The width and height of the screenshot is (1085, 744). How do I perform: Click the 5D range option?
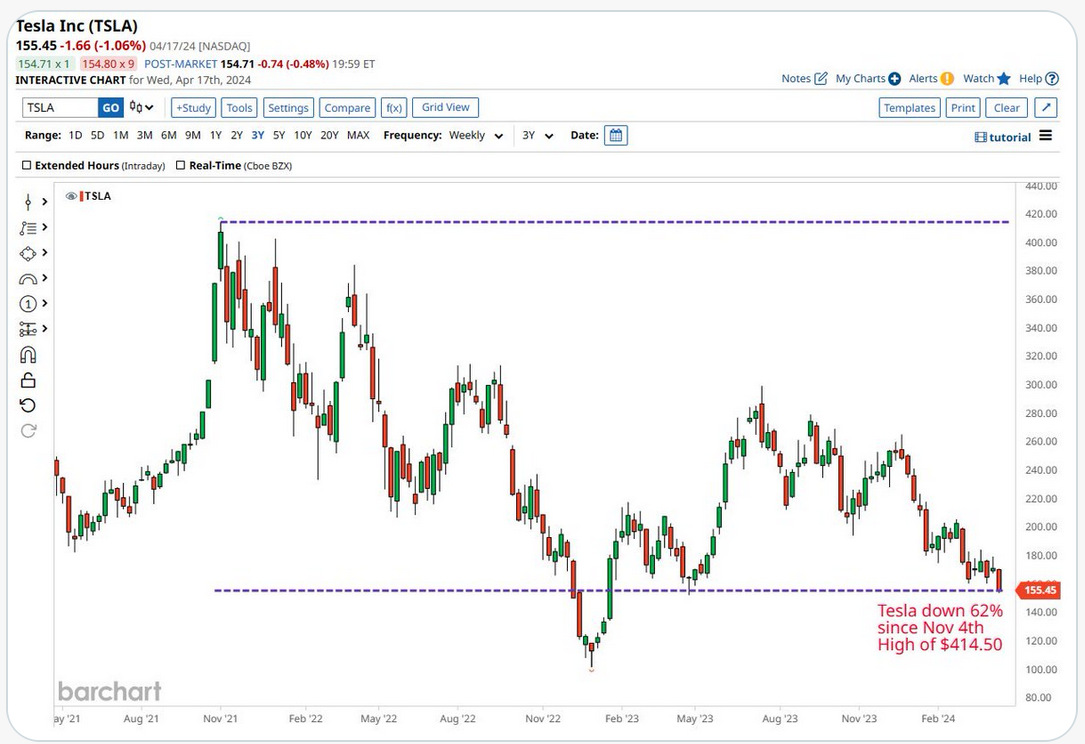98,136
